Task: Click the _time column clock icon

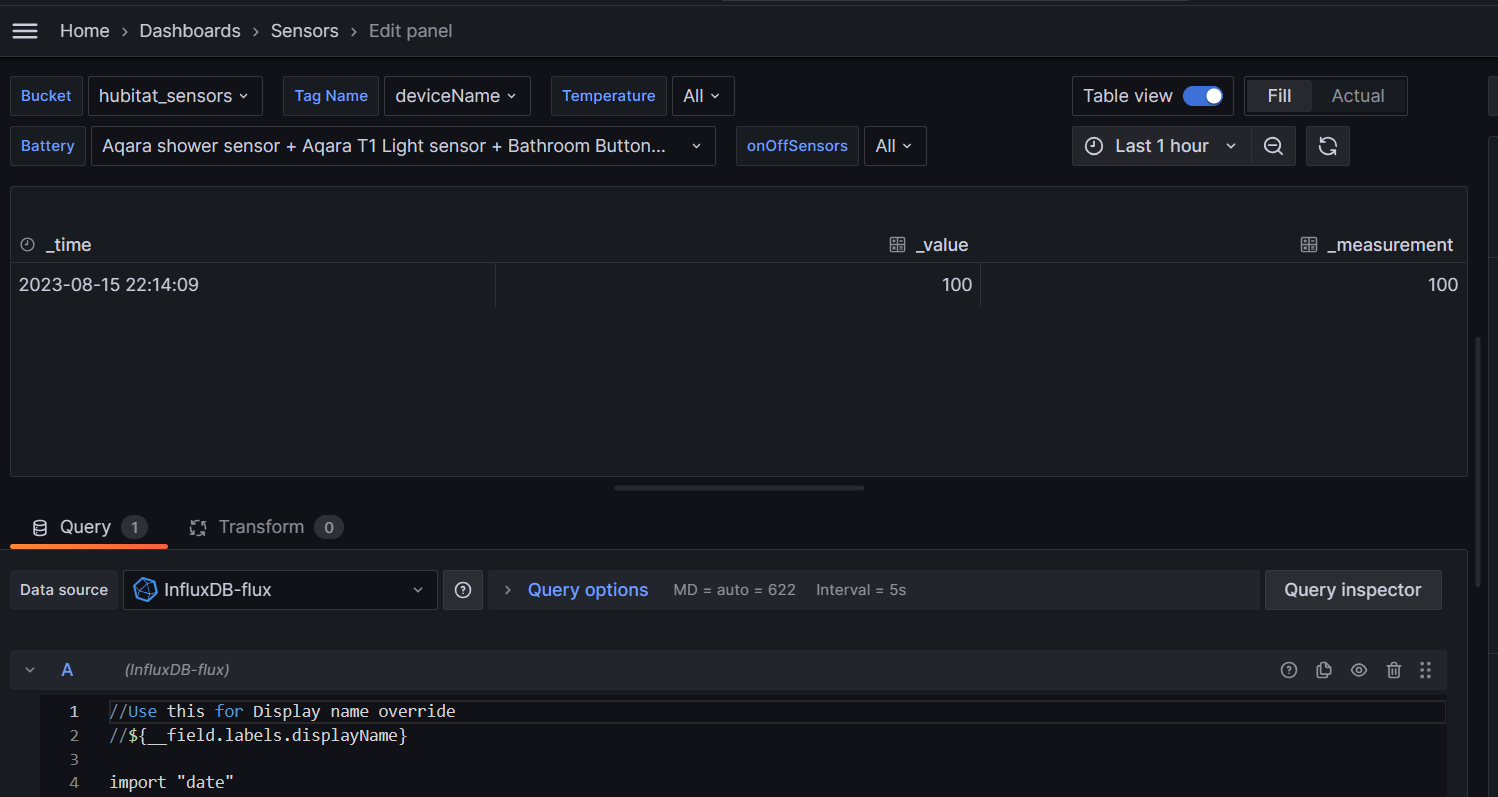Action: [x=27, y=245]
